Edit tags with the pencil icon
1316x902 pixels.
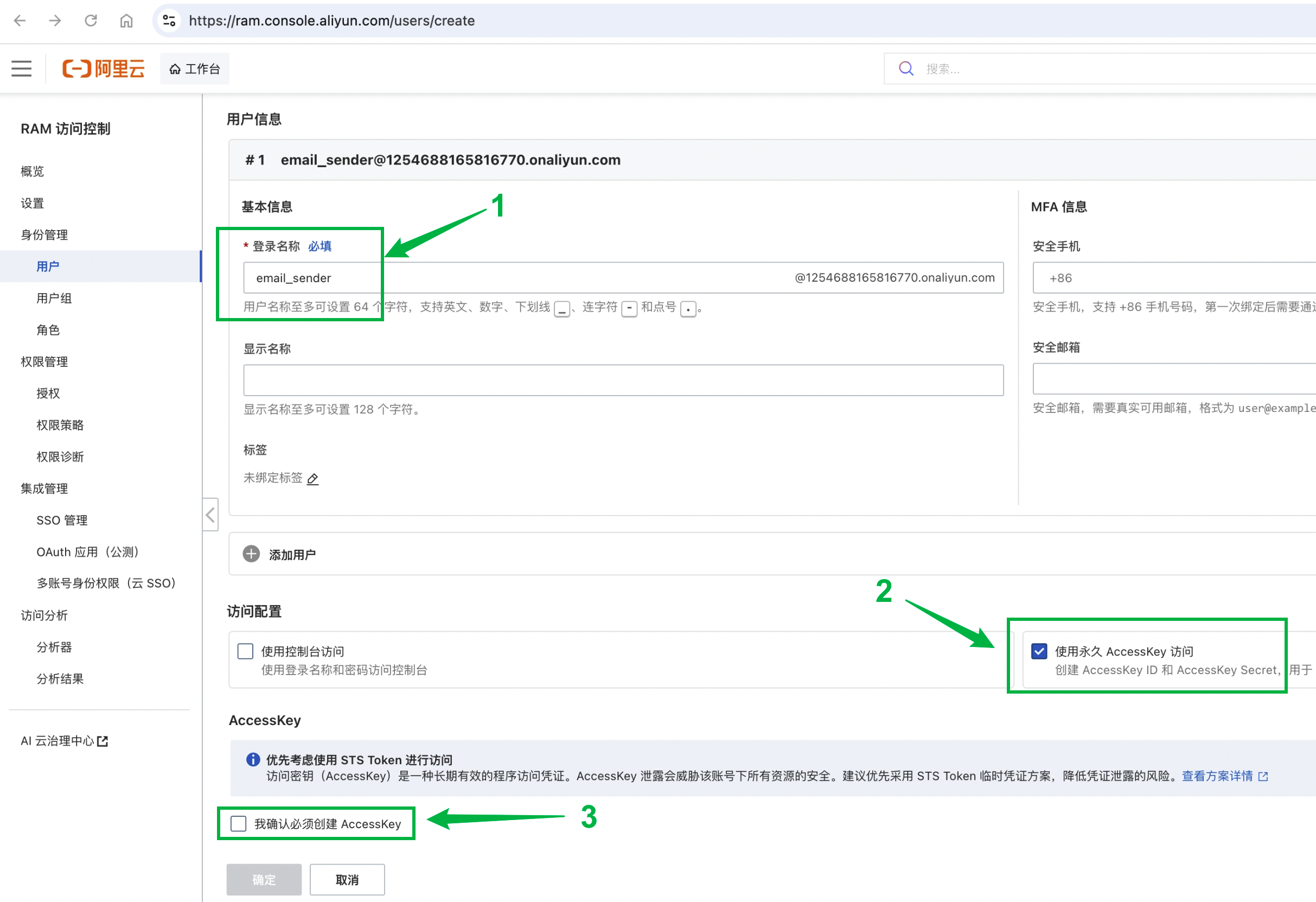312,479
